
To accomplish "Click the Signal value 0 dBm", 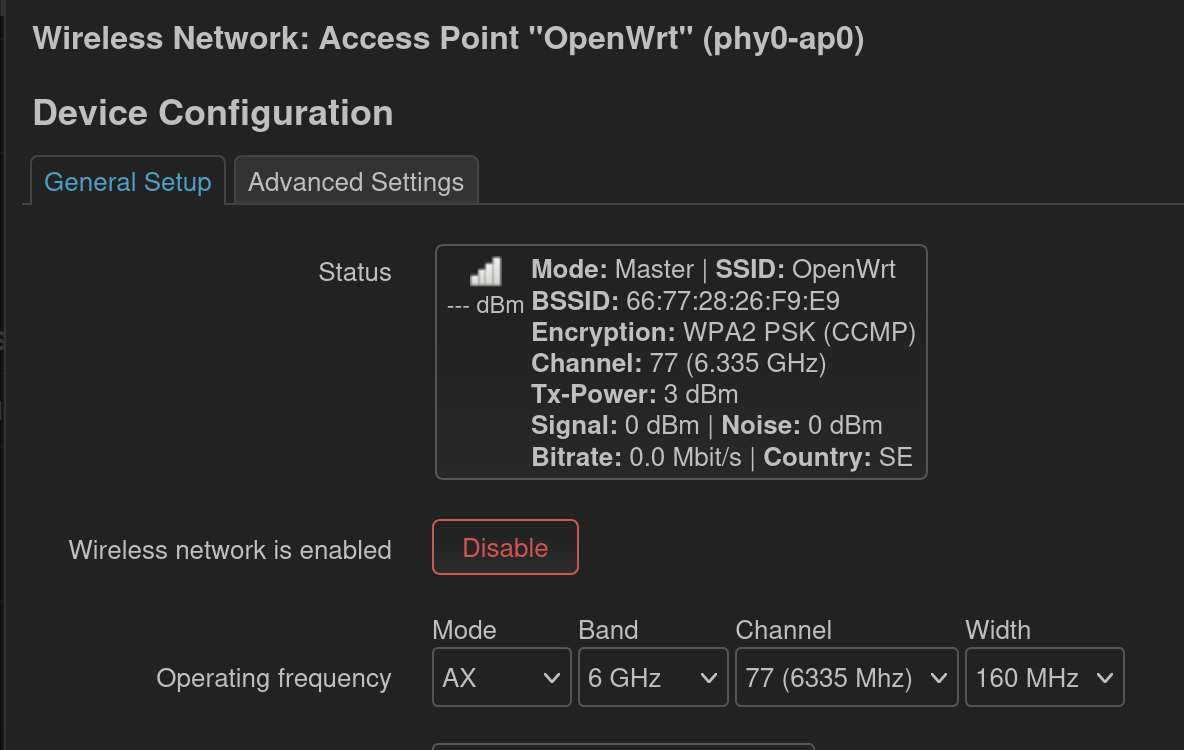I will pyautogui.click(x=662, y=425).
